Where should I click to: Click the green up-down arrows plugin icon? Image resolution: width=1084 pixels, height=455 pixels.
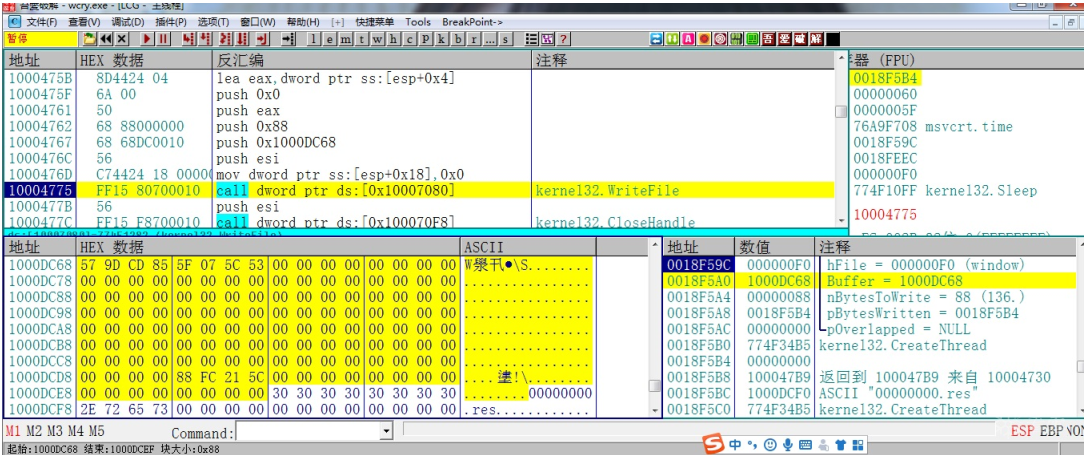tap(672, 39)
